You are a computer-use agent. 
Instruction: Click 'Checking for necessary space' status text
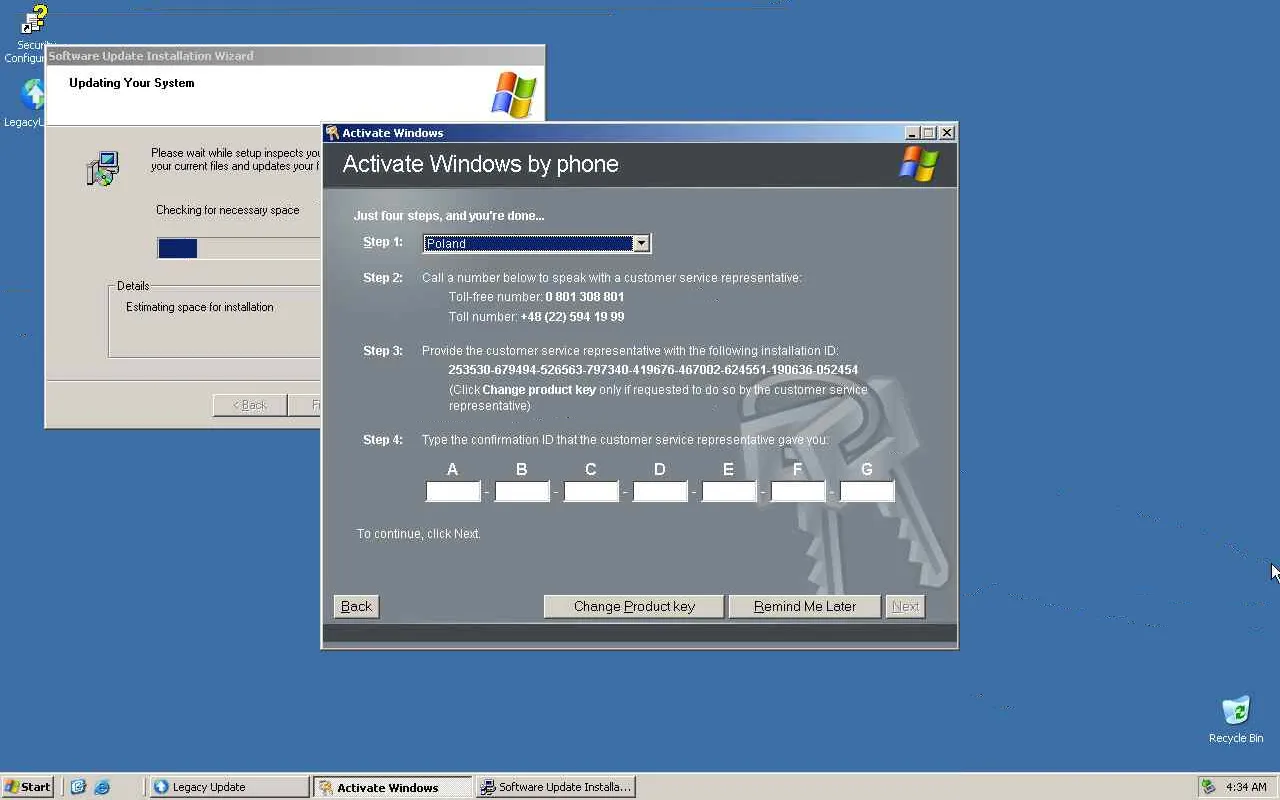tap(228, 210)
